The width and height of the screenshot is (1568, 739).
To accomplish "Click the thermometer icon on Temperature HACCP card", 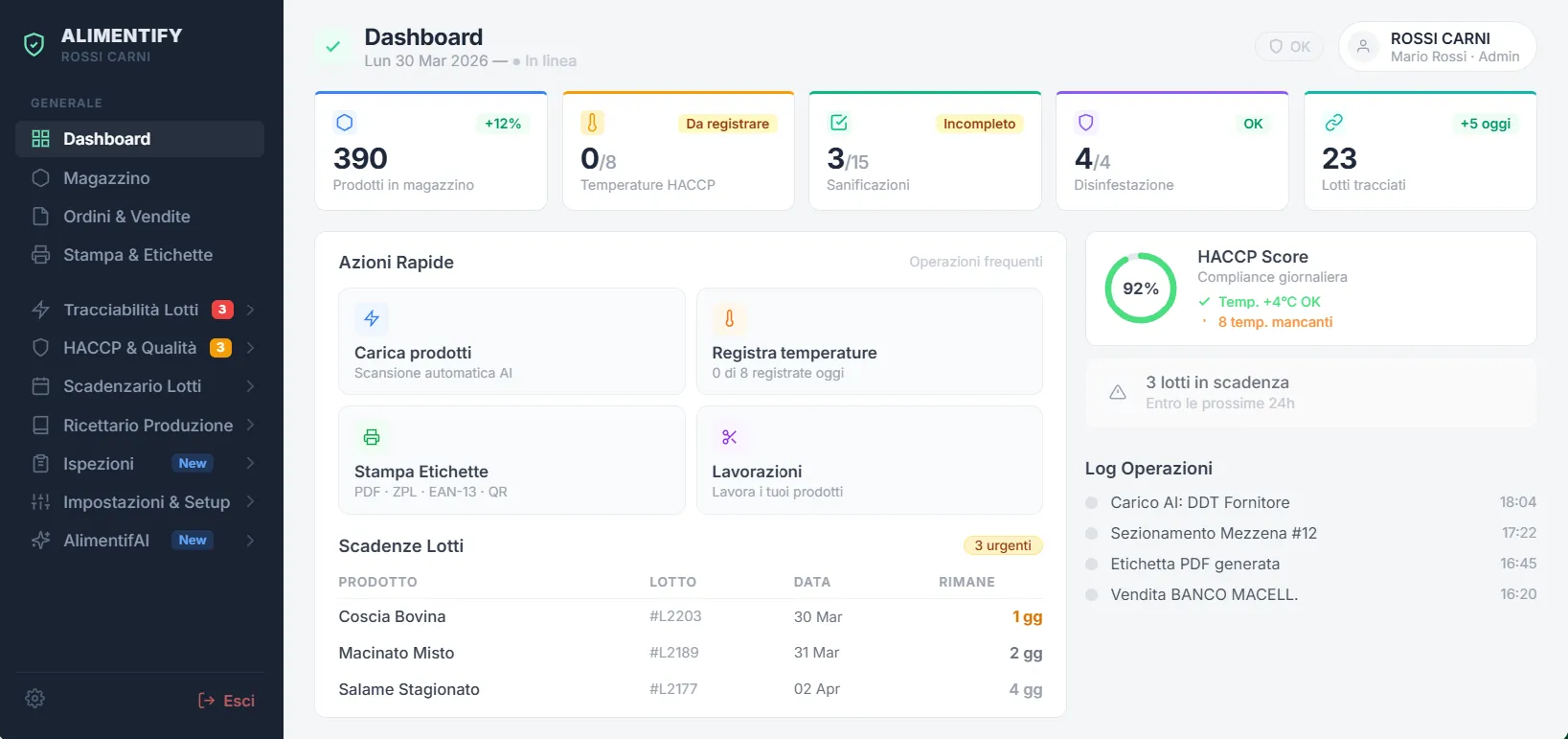I will 592,123.
